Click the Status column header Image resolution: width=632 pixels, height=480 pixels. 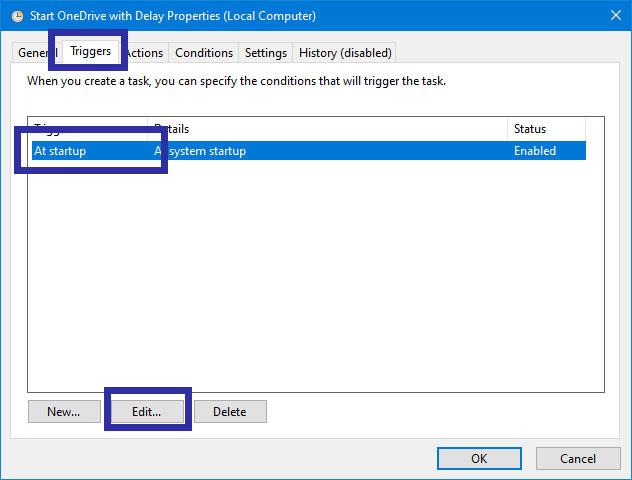click(546, 129)
